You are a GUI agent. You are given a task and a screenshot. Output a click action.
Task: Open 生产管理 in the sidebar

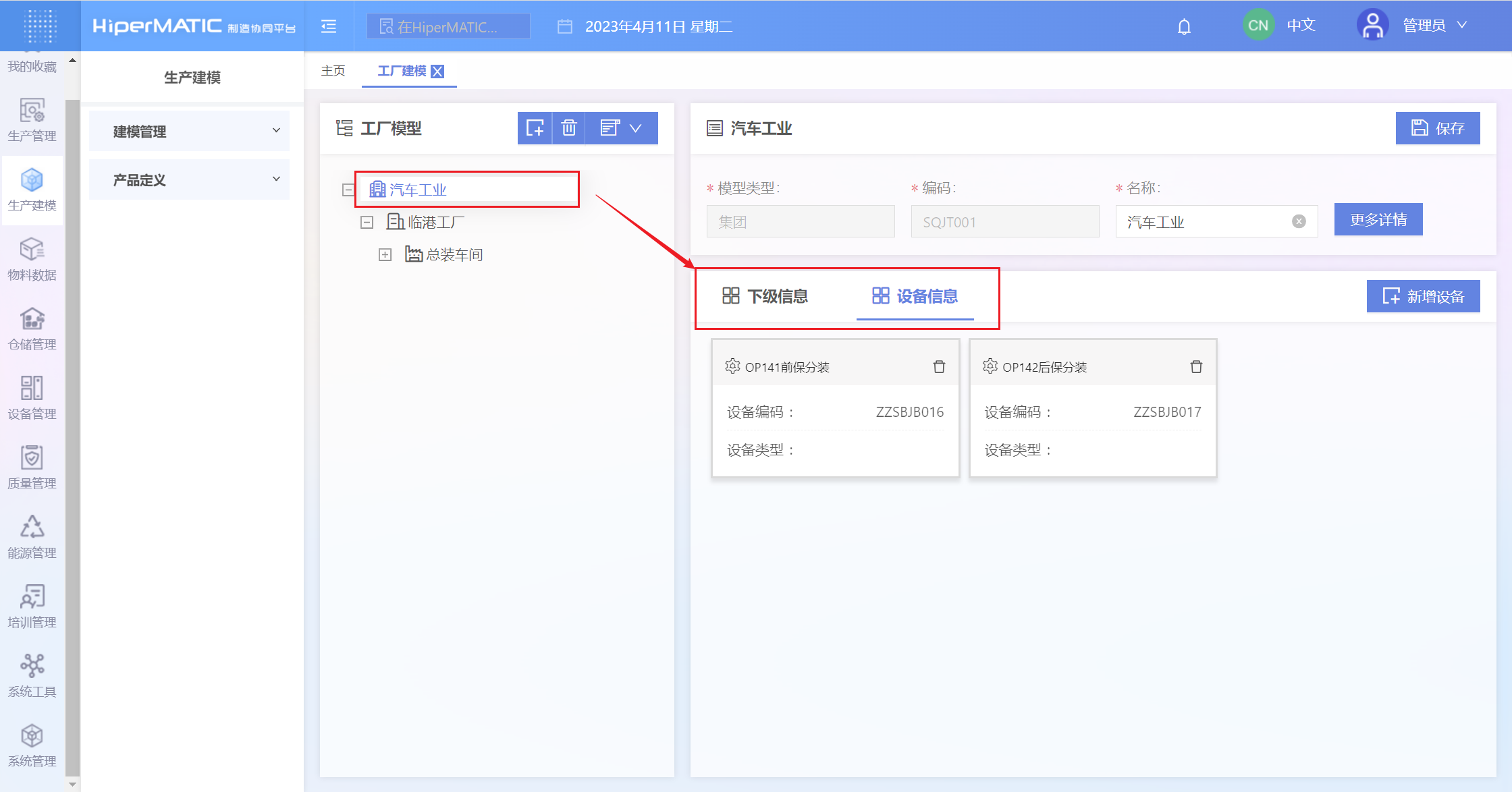[x=32, y=120]
